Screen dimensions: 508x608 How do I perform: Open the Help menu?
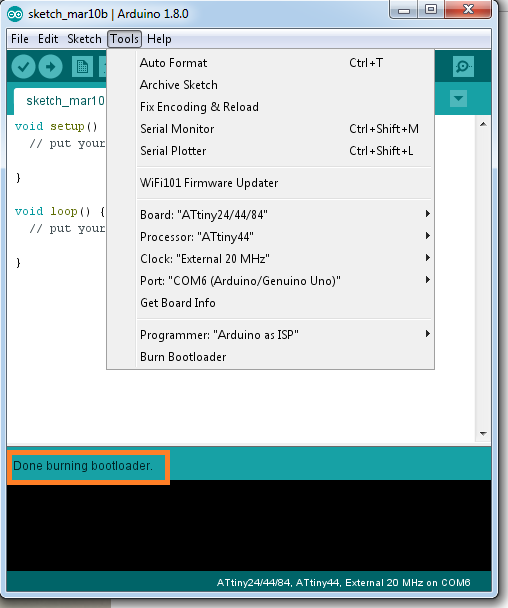(x=159, y=39)
